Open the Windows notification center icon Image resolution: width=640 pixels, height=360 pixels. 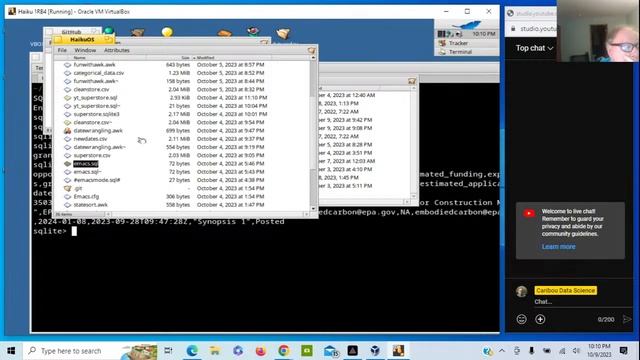624,351
